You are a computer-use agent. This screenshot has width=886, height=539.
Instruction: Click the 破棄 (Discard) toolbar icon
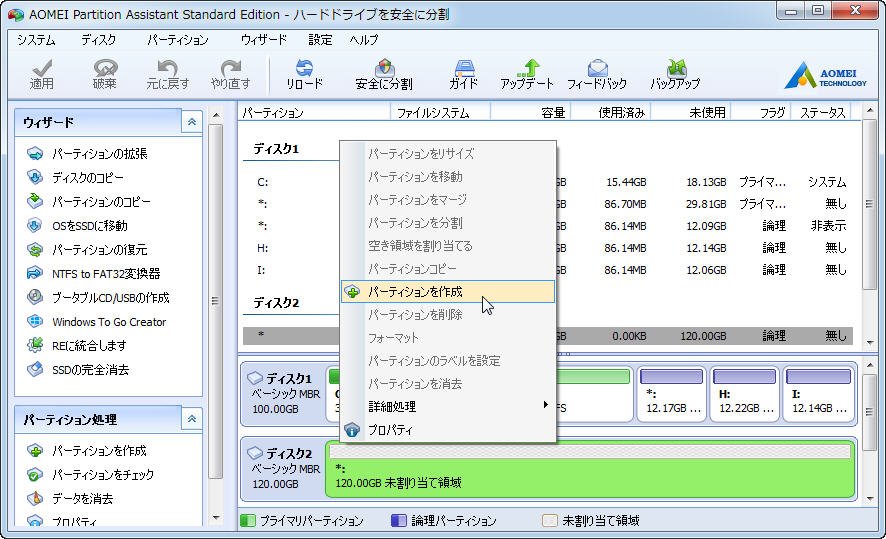(105, 75)
